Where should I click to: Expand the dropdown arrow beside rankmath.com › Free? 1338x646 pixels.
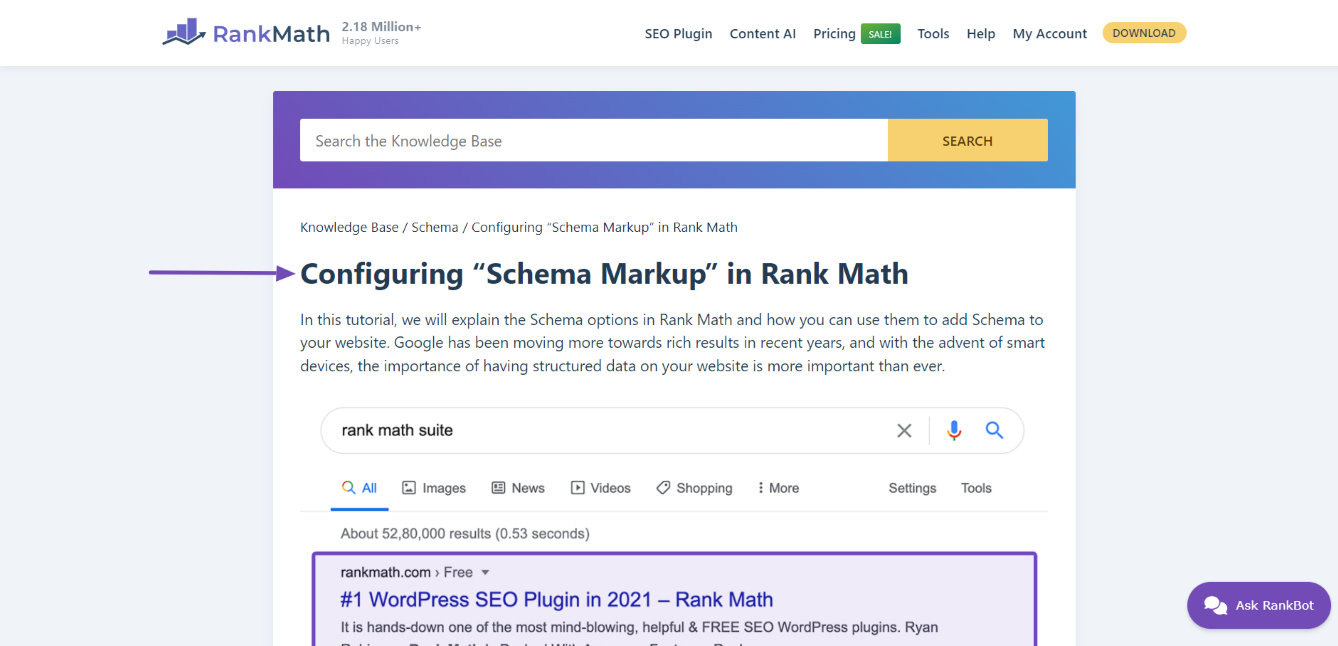coord(485,573)
